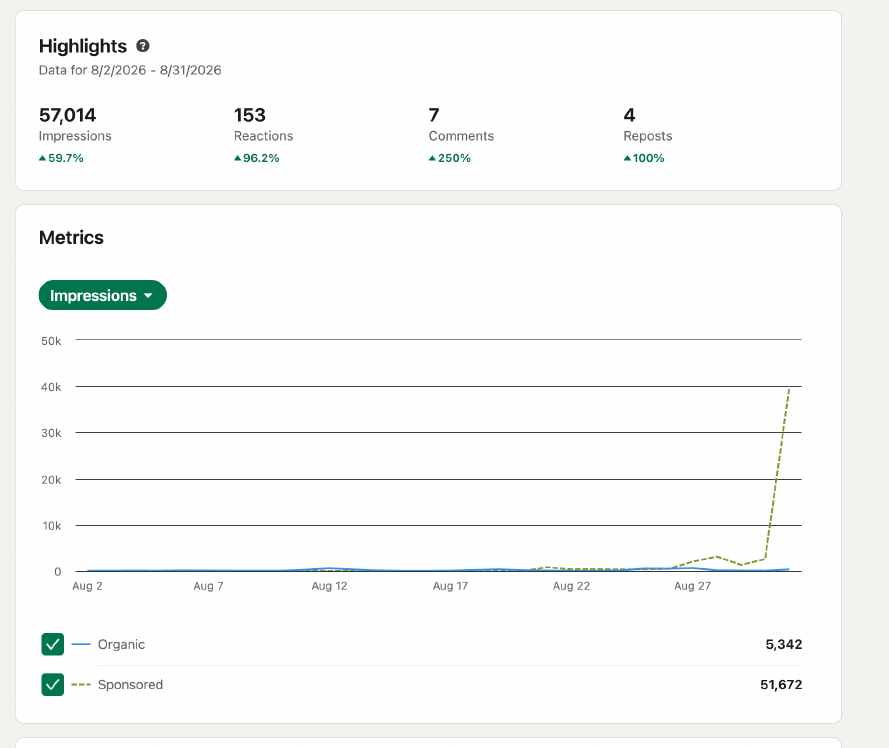The height and width of the screenshot is (748, 889).
Task: Click the 50k y-axis label
Action: tap(51, 341)
